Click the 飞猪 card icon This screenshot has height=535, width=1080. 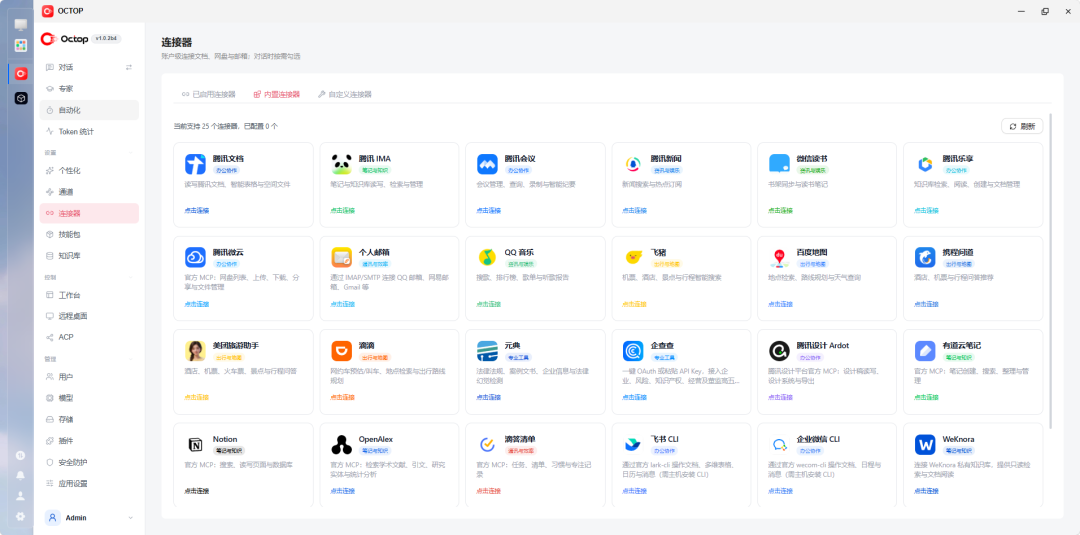[x=634, y=258]
